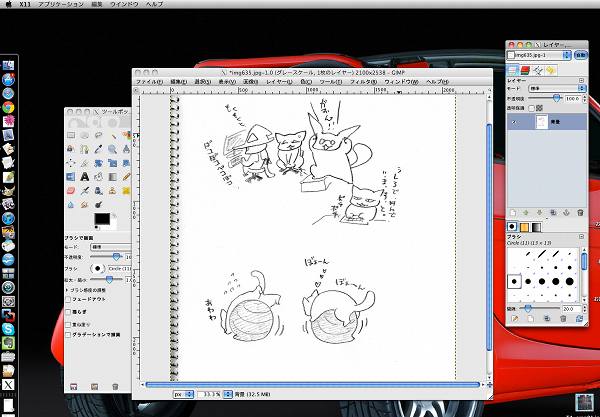
Task: Select the Measure tool
Action: pyautogui.click(x=126, y=149)
